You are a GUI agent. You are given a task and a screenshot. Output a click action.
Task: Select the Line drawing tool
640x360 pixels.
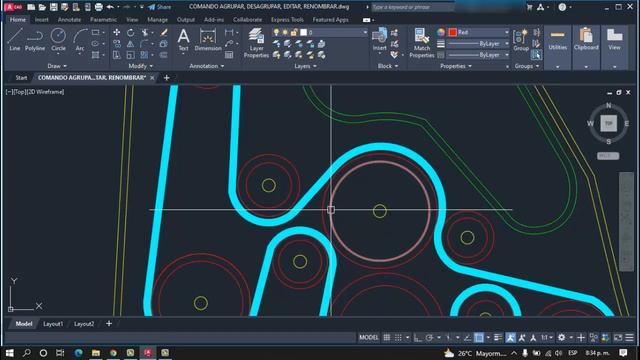click(x=14, y=40)
